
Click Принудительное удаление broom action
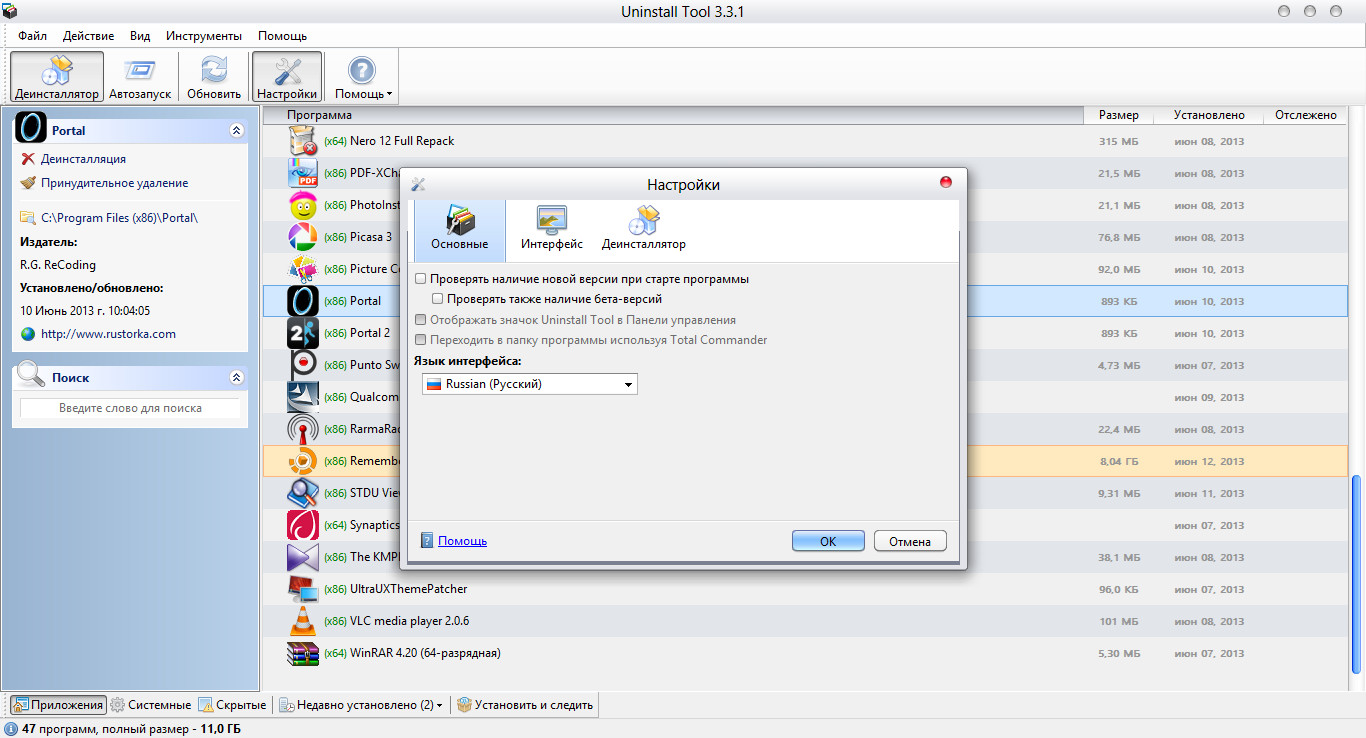click(x=104, y=183)
